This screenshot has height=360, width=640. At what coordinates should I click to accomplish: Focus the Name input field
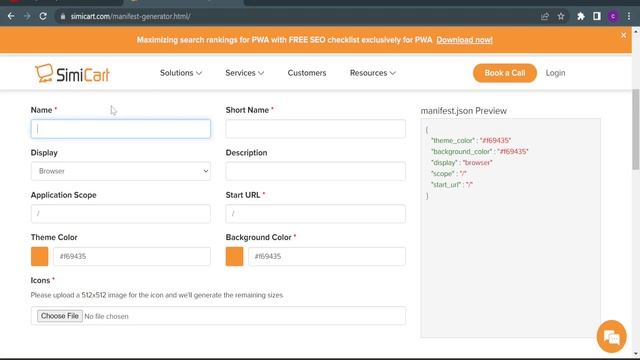(x=120, y=129)
